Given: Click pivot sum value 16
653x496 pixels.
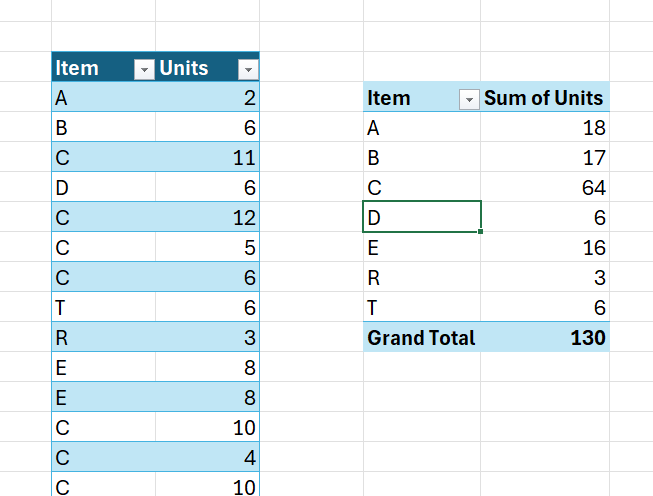Looking at the screenshot, I should click(x=545, y=247).
